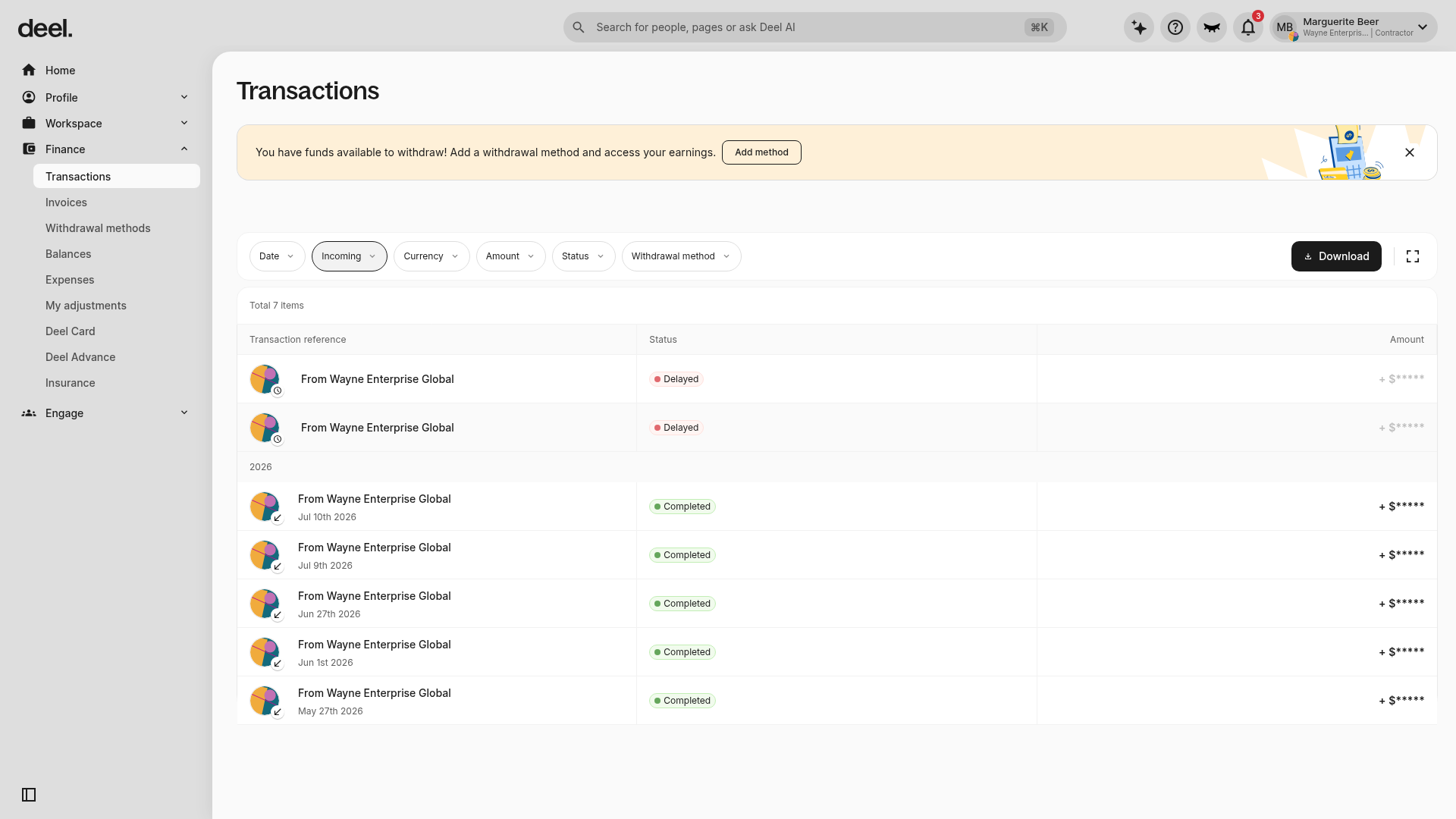Open Balances in the sidebar

68,254
